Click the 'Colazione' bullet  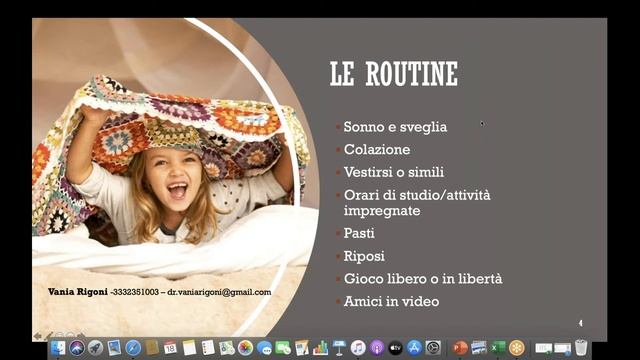pos(377,149)
